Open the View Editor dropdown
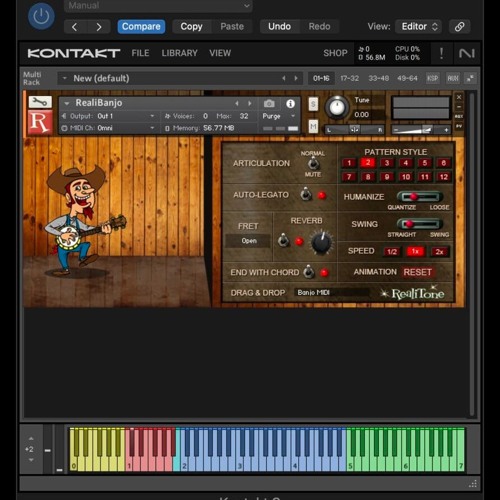This screenshot has height=500, width=500. (419, 26)
